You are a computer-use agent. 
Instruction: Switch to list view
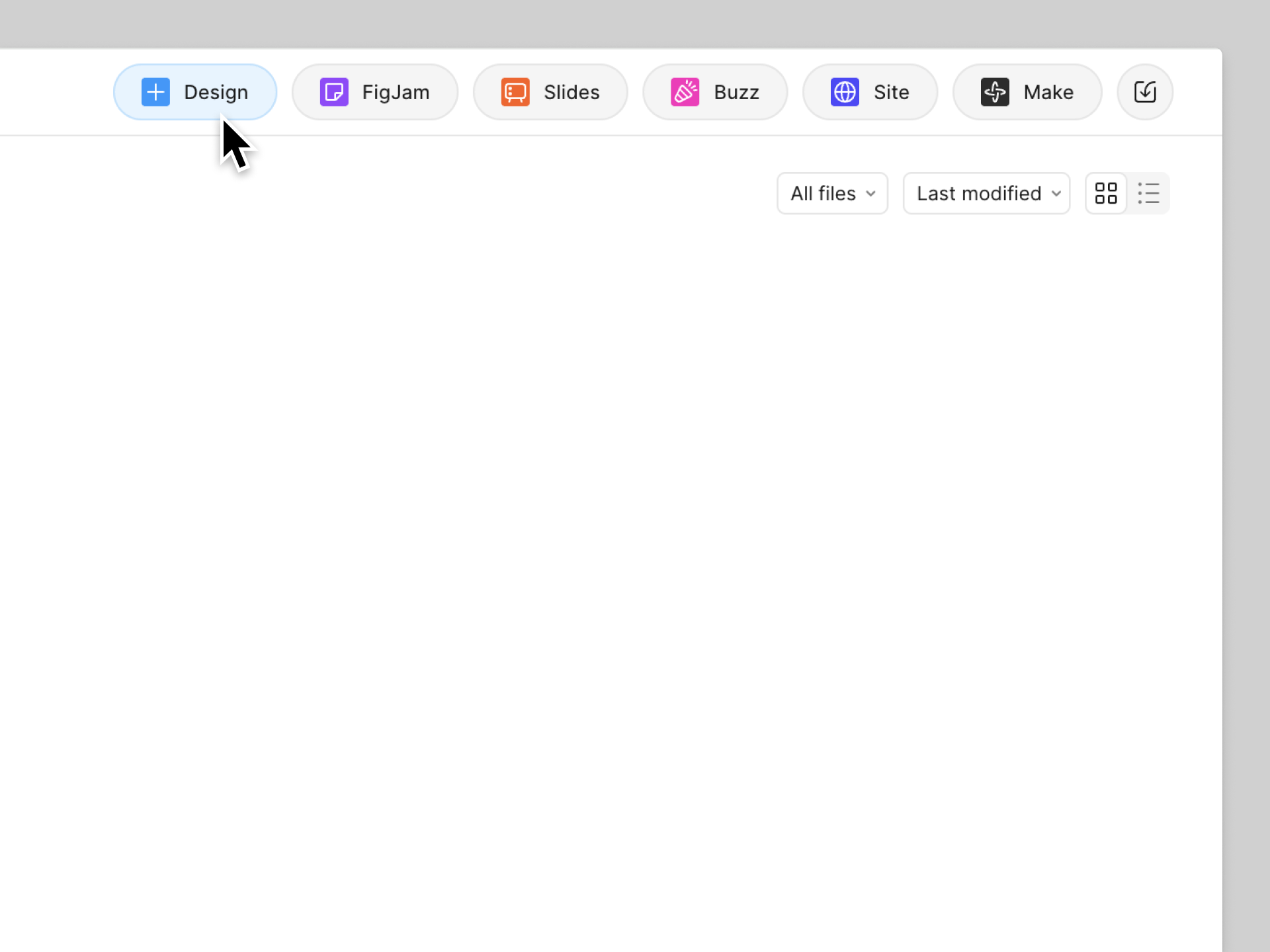(x=1148, y=193)
